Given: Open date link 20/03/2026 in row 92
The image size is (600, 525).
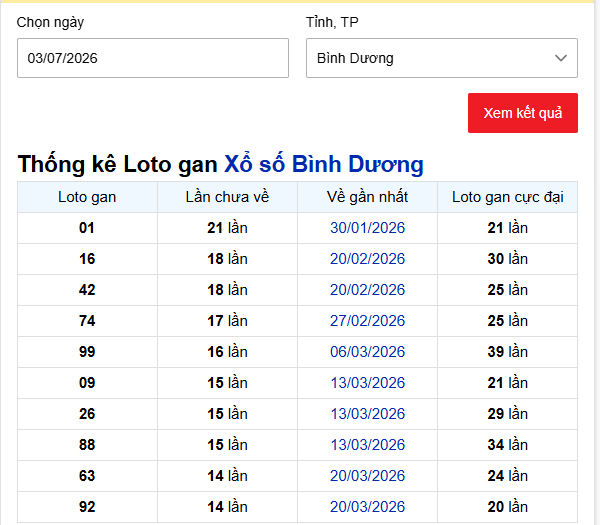Looking at the screenshot, I should click(x=367, y=507).
